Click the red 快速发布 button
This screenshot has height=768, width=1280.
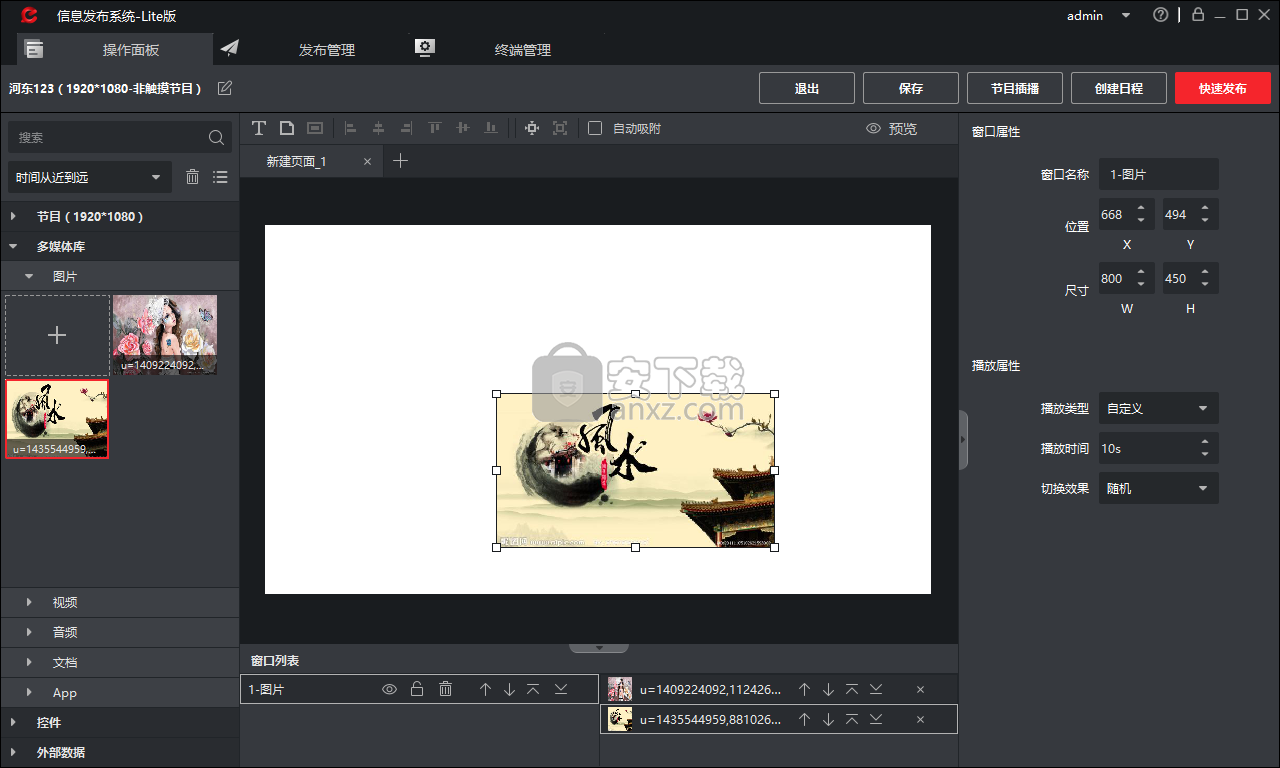[x=1223, y=88]
